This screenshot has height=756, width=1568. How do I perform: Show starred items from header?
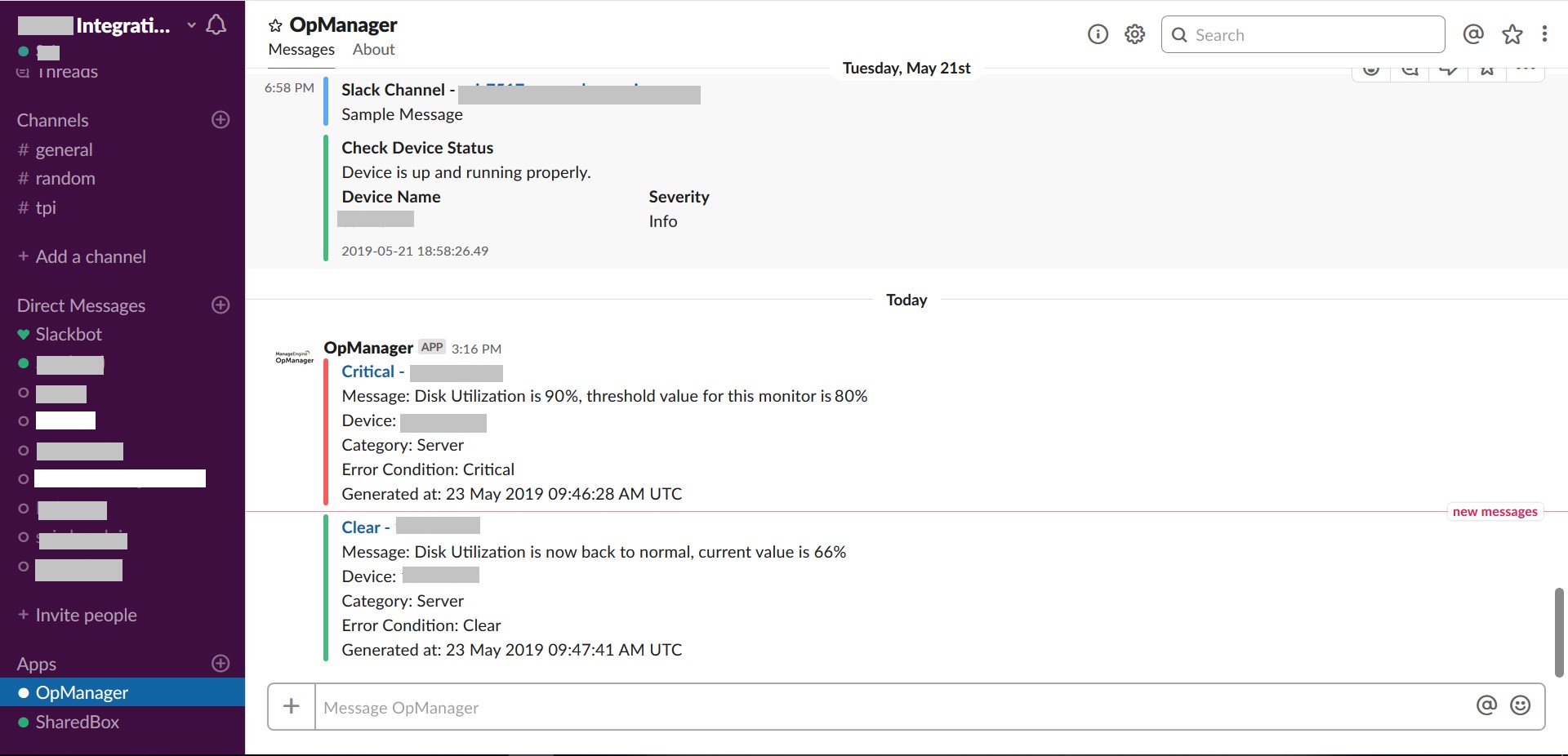pos(1512,34)
